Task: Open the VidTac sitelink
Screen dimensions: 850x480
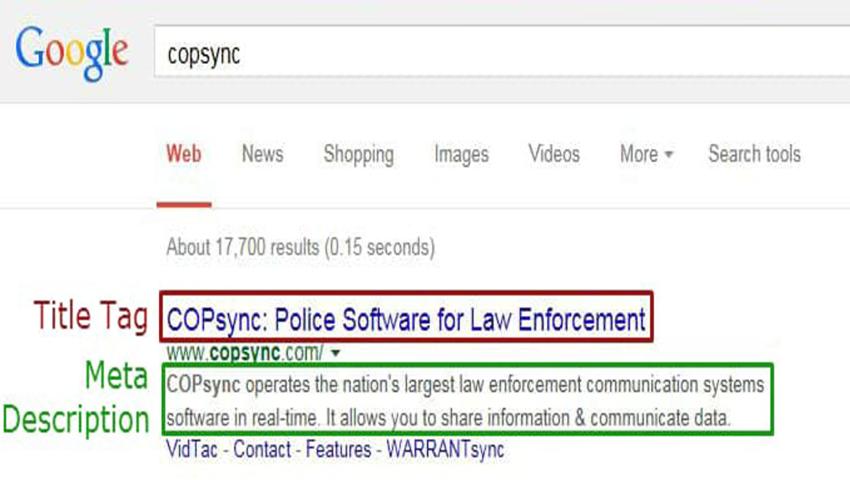Action: point(192,450)
